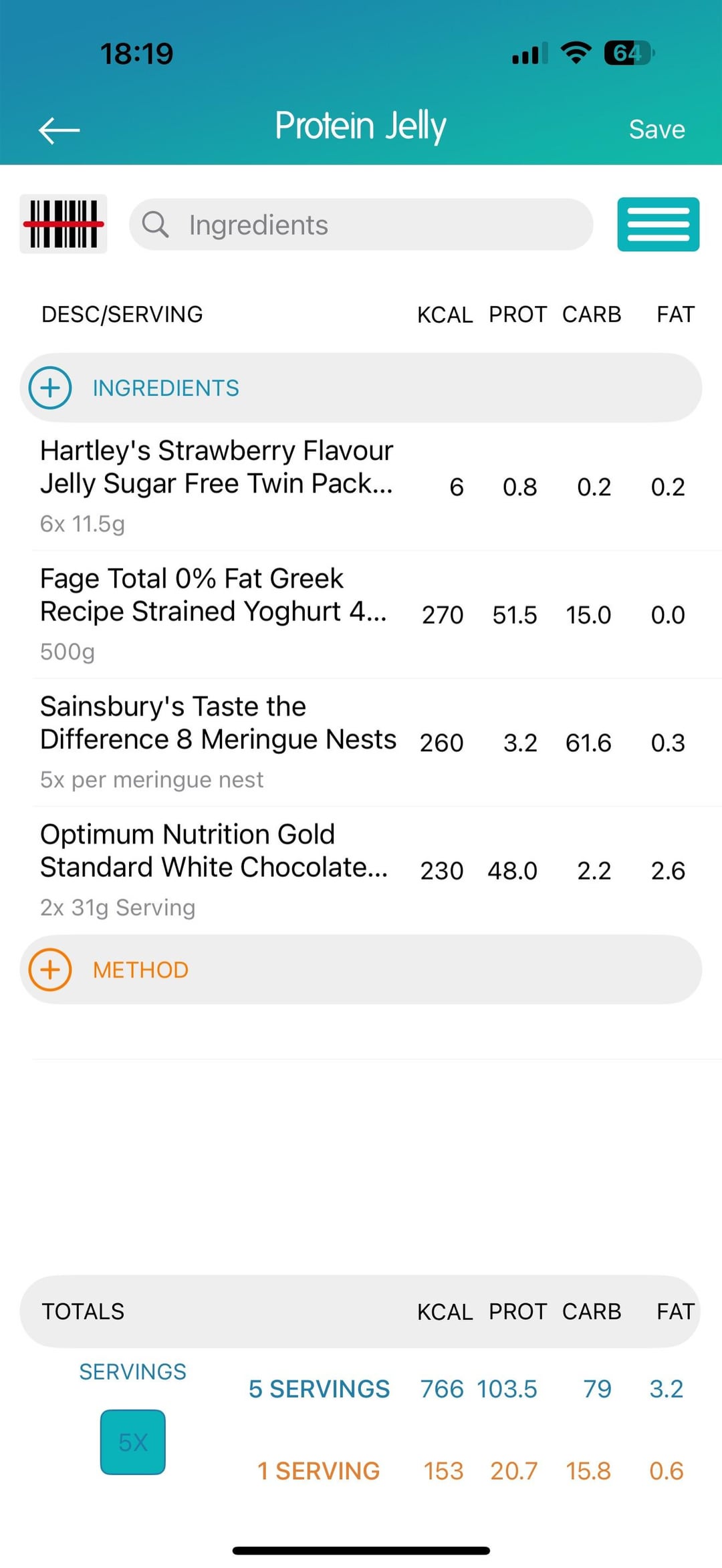The image size is (722, 1568).
Task: Open Optimum Nutrition Gold Standard ingredient
Action: [x=214, y=870]
